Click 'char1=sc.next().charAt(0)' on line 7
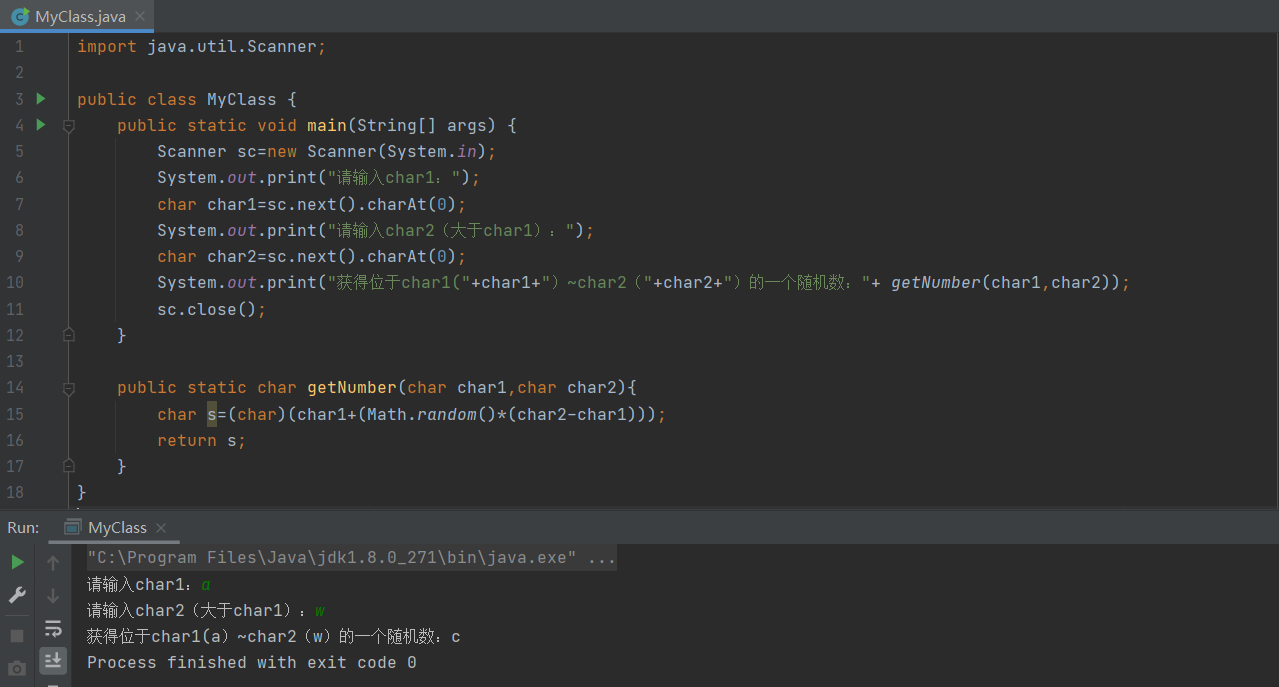The height and width of the screenshot is (687, 1279). click(x=332, y=204)
